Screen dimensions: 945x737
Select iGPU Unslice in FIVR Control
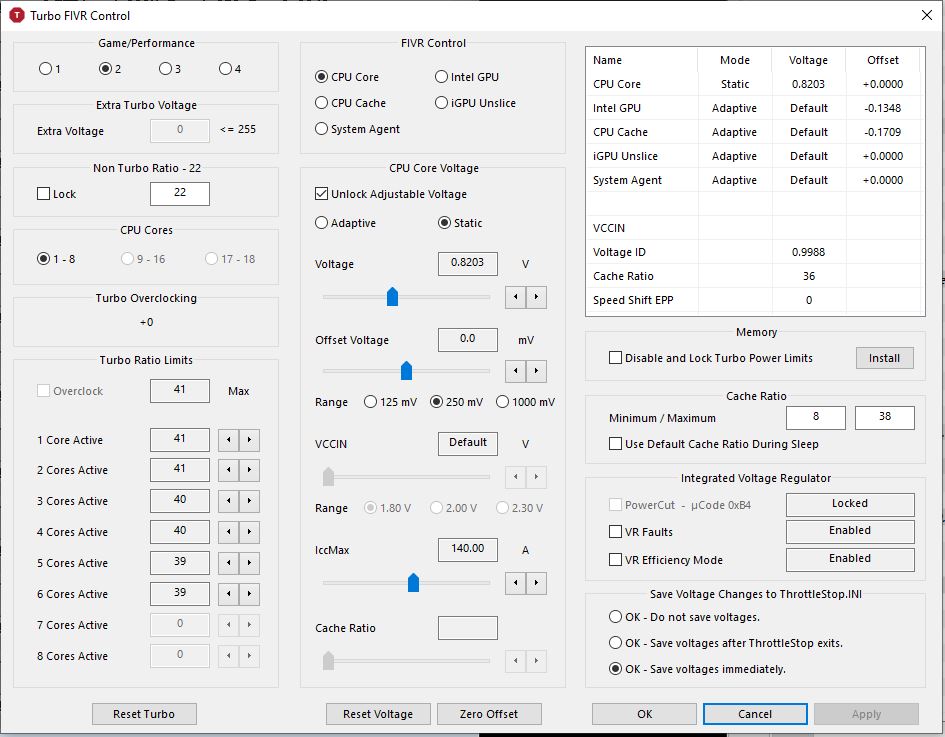476,103
